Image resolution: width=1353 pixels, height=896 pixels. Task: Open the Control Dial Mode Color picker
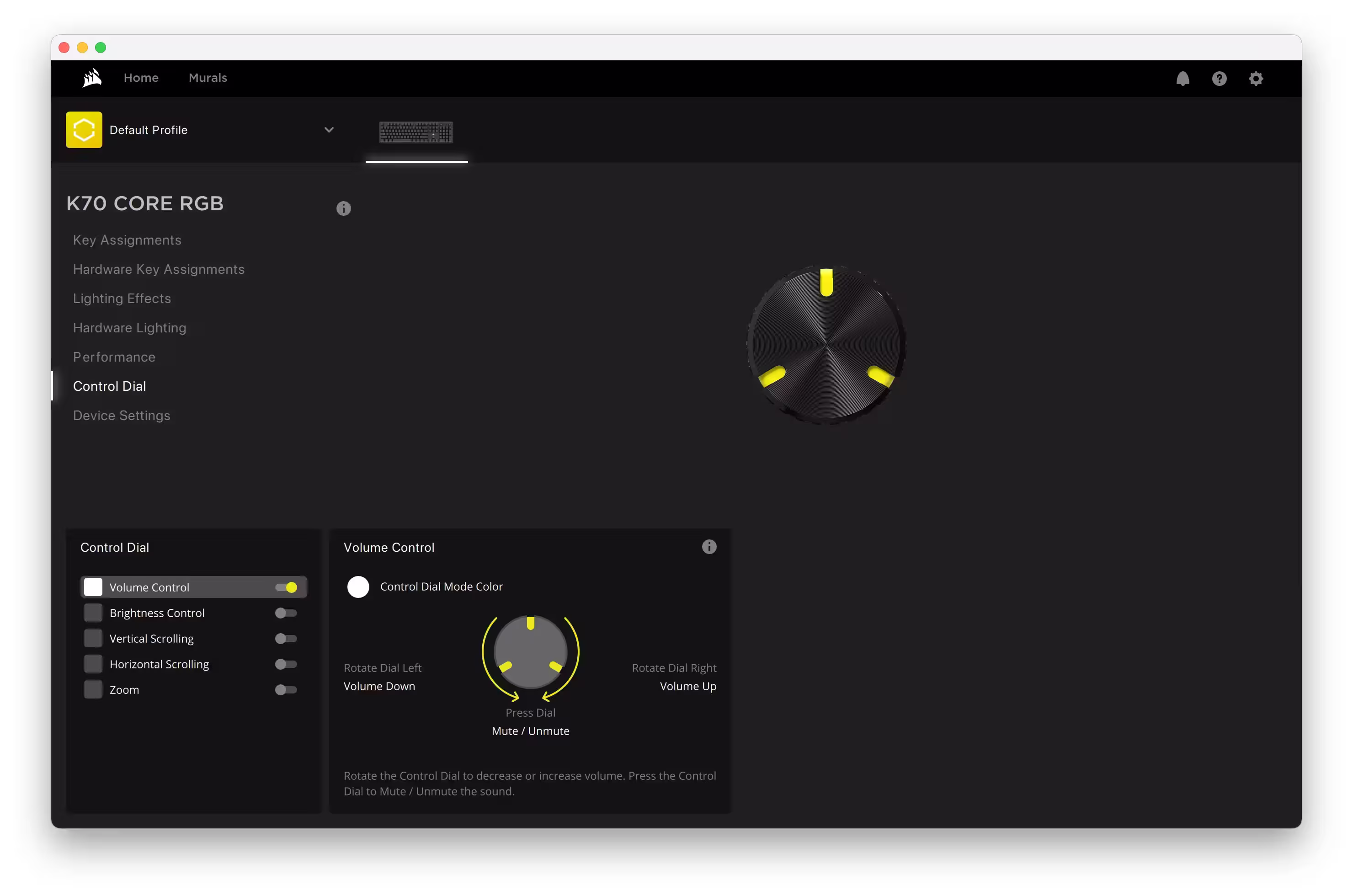coord(358,587)
